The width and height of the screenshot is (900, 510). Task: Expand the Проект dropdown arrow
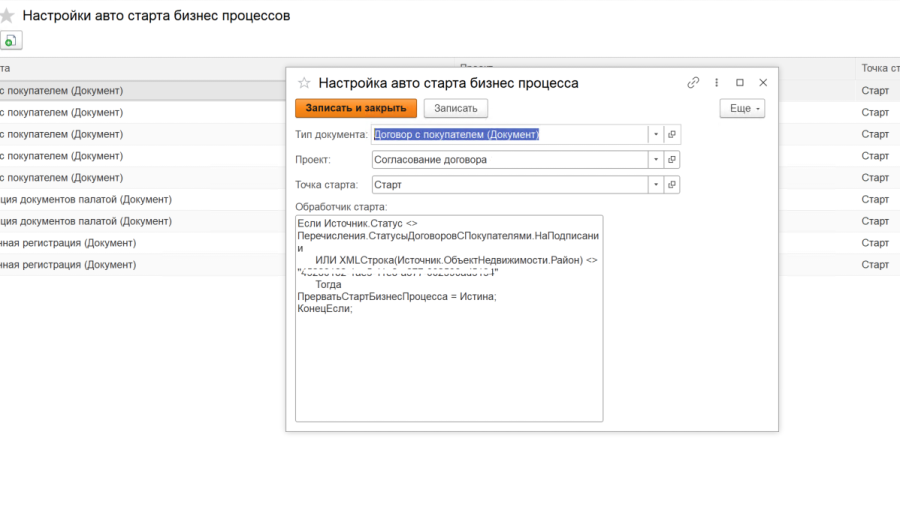[x=655, y=159]
